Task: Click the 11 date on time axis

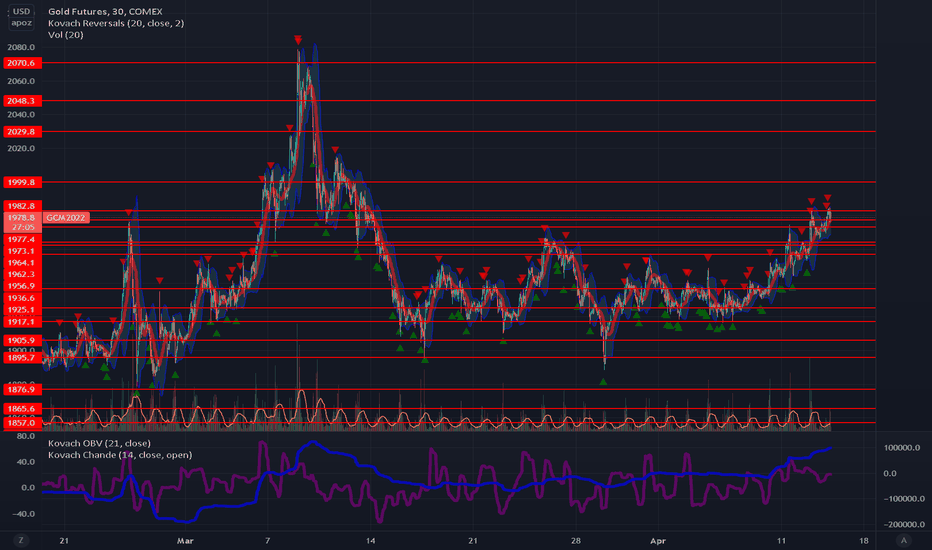Action: [781, 540]
